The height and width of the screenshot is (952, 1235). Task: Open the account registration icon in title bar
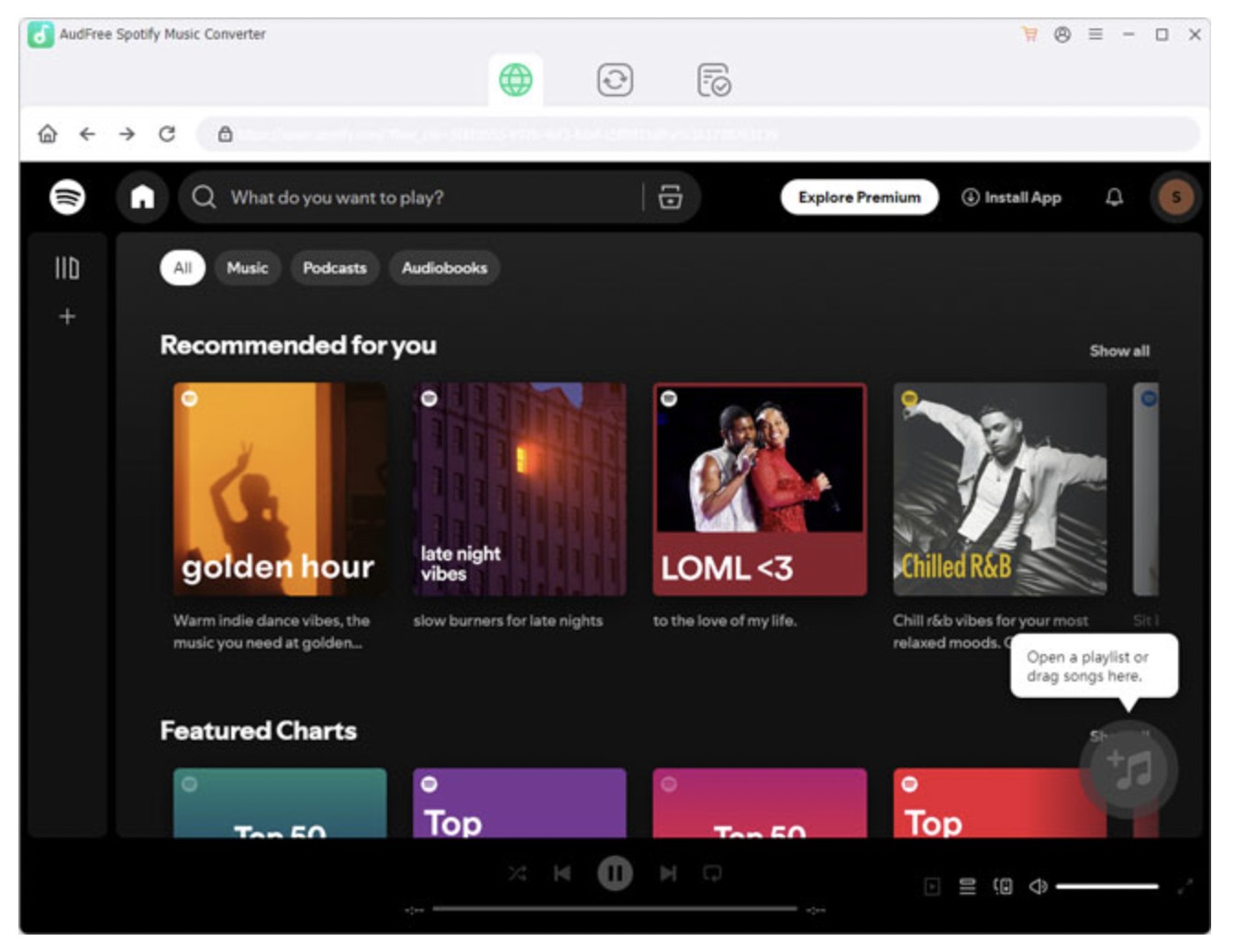1063,34
